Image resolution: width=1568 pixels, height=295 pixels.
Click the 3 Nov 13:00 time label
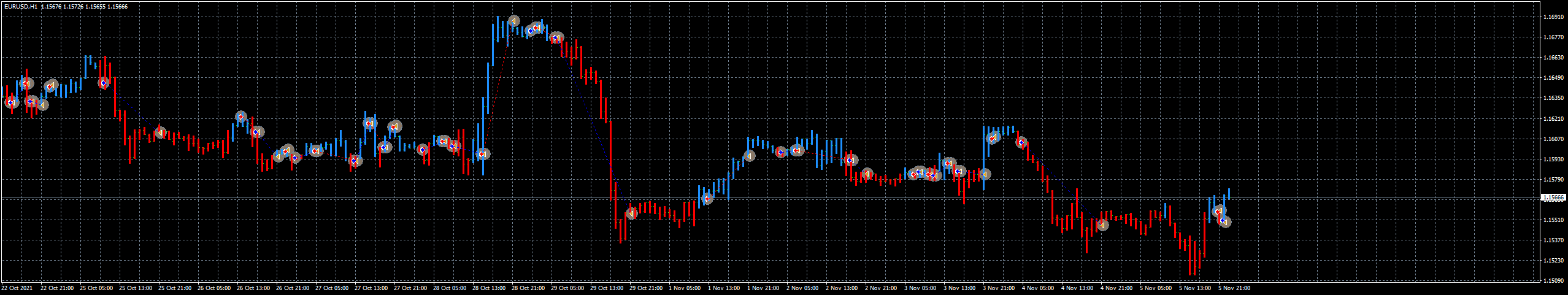tap(959, 288)
